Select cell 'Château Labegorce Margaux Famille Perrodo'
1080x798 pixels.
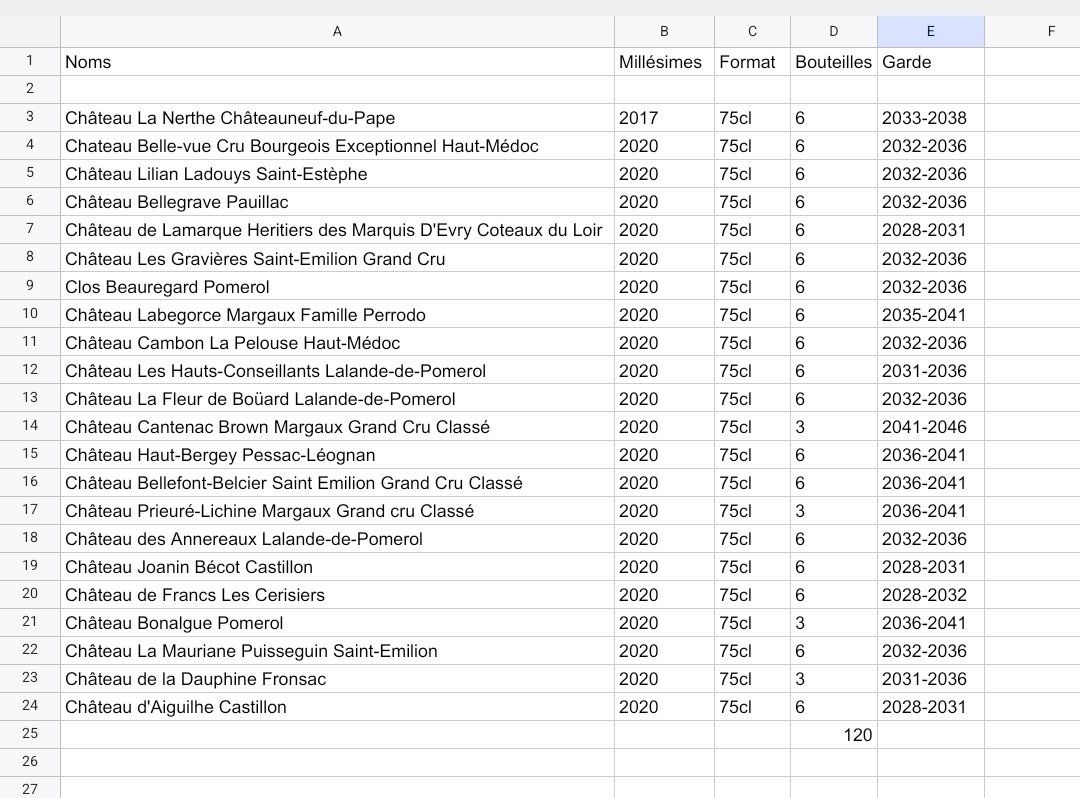pyautogui.click(x=337, y=315)
